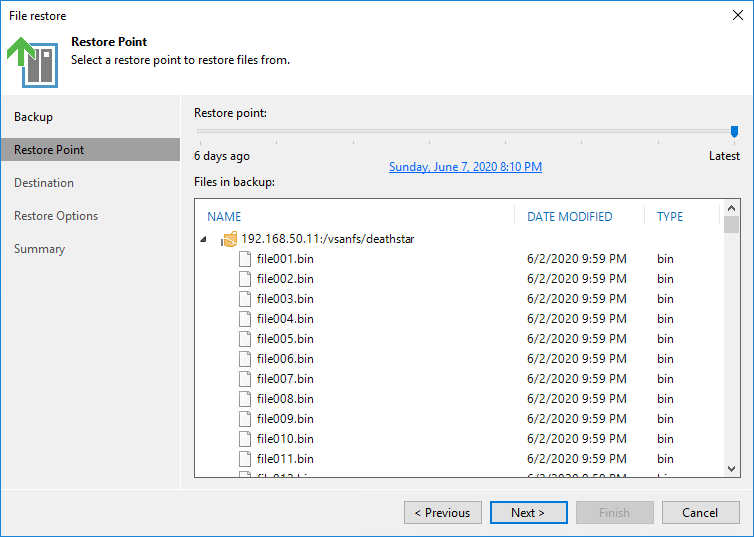Select the file007.bin name
Viewport: 754px width, 537px height.
click(x=285, y=379)
